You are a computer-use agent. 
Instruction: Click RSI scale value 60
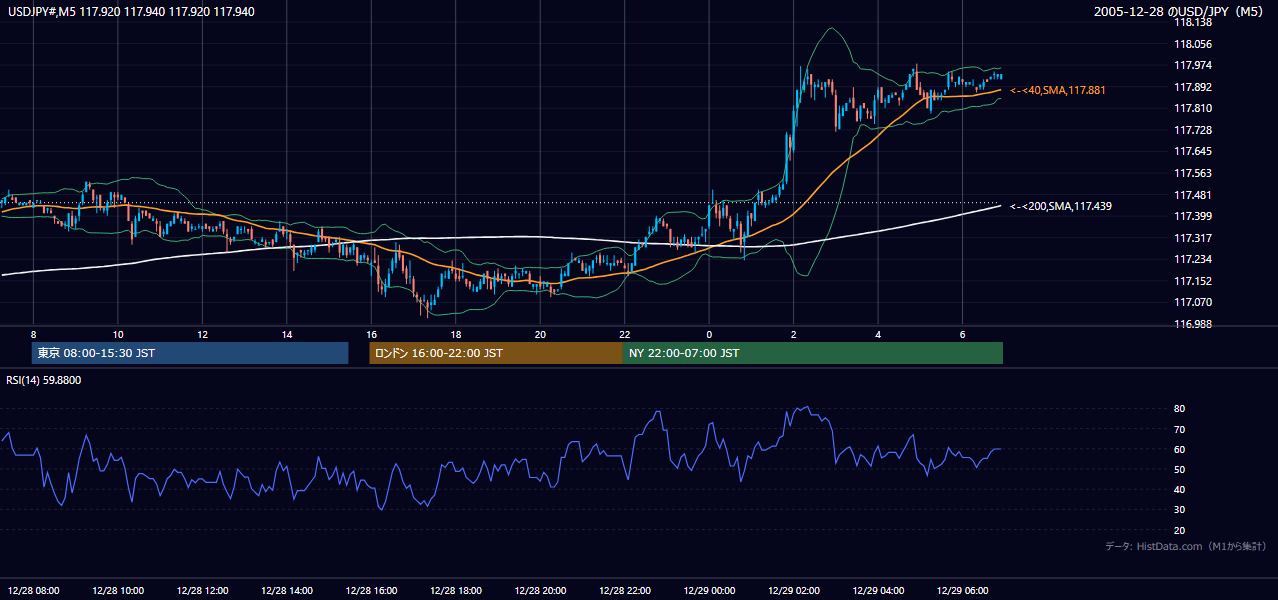[x=1179, y=449]
